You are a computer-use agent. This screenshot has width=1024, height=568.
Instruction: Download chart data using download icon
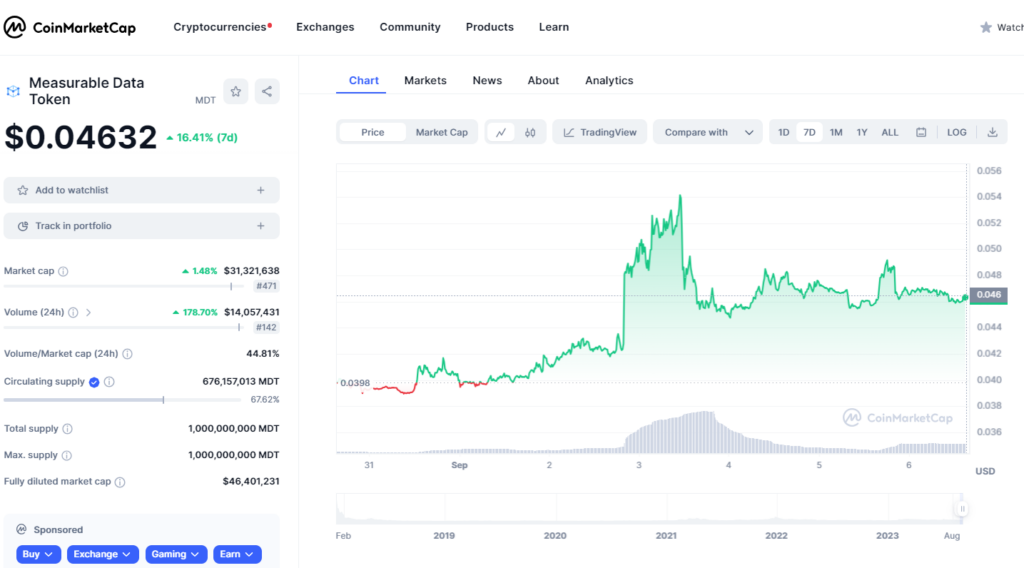[992, 132]
